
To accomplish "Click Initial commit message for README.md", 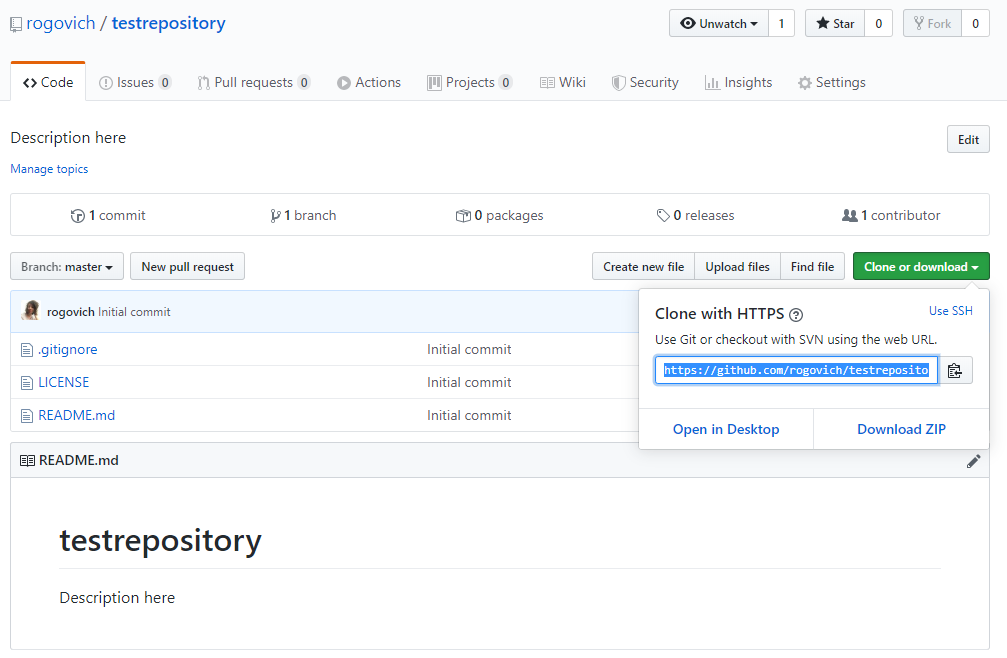I will click(469, 415).
